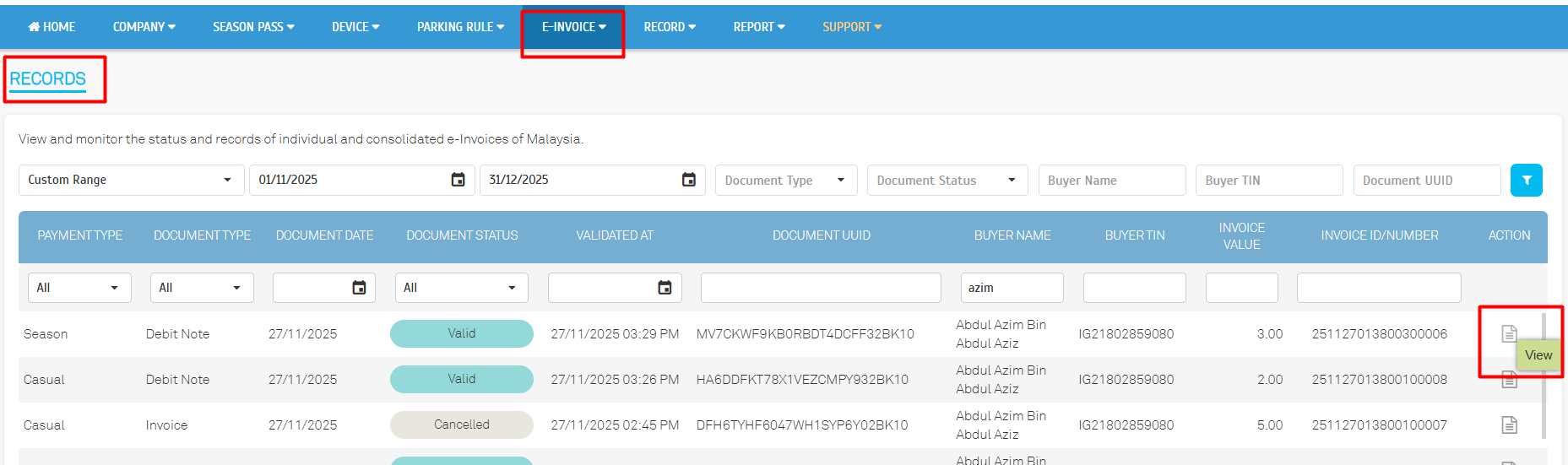
Task: Open the PARKING RULE menu
Action: coord(460,27)
